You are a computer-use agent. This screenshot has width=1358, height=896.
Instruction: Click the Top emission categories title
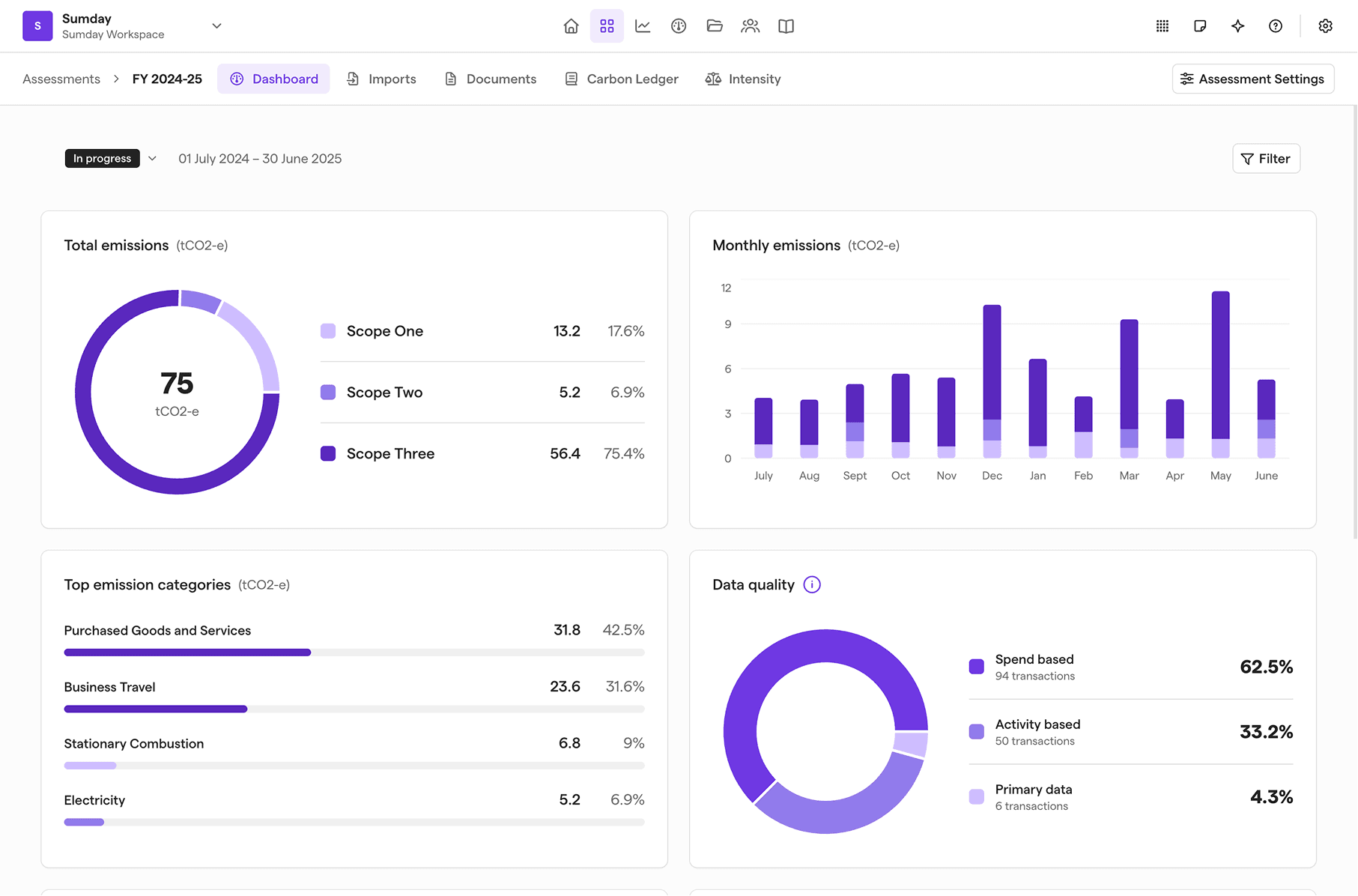coord(148,584)
